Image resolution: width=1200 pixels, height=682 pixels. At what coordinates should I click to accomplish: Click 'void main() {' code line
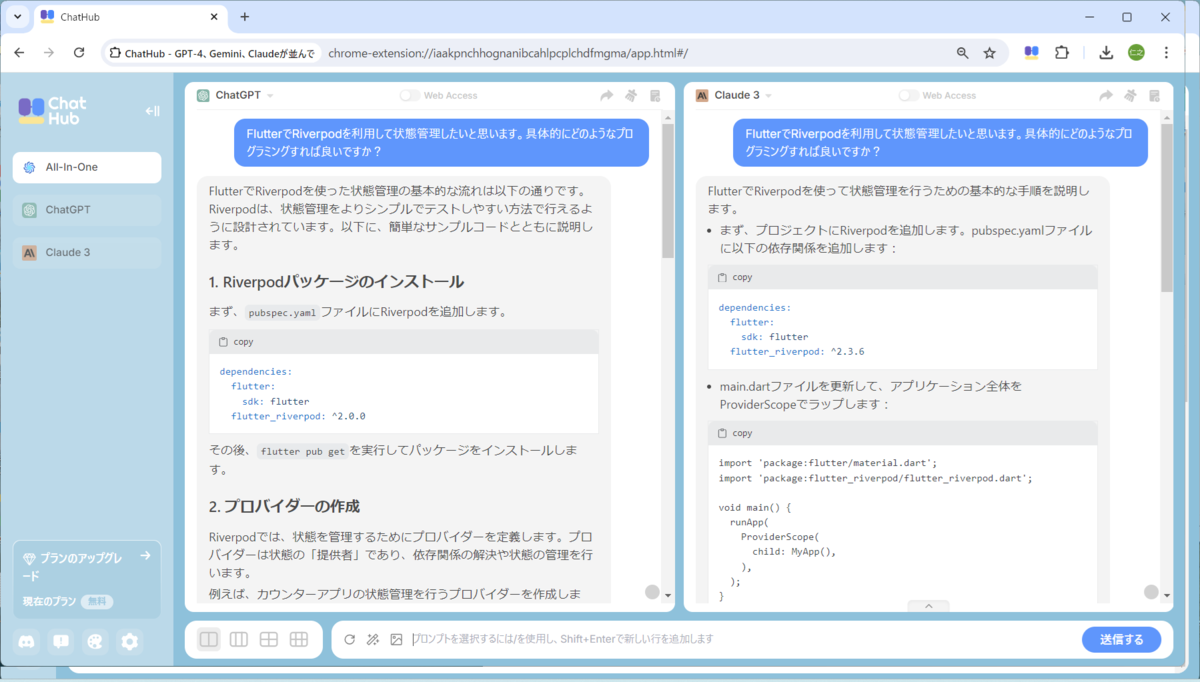click(755, 507)
